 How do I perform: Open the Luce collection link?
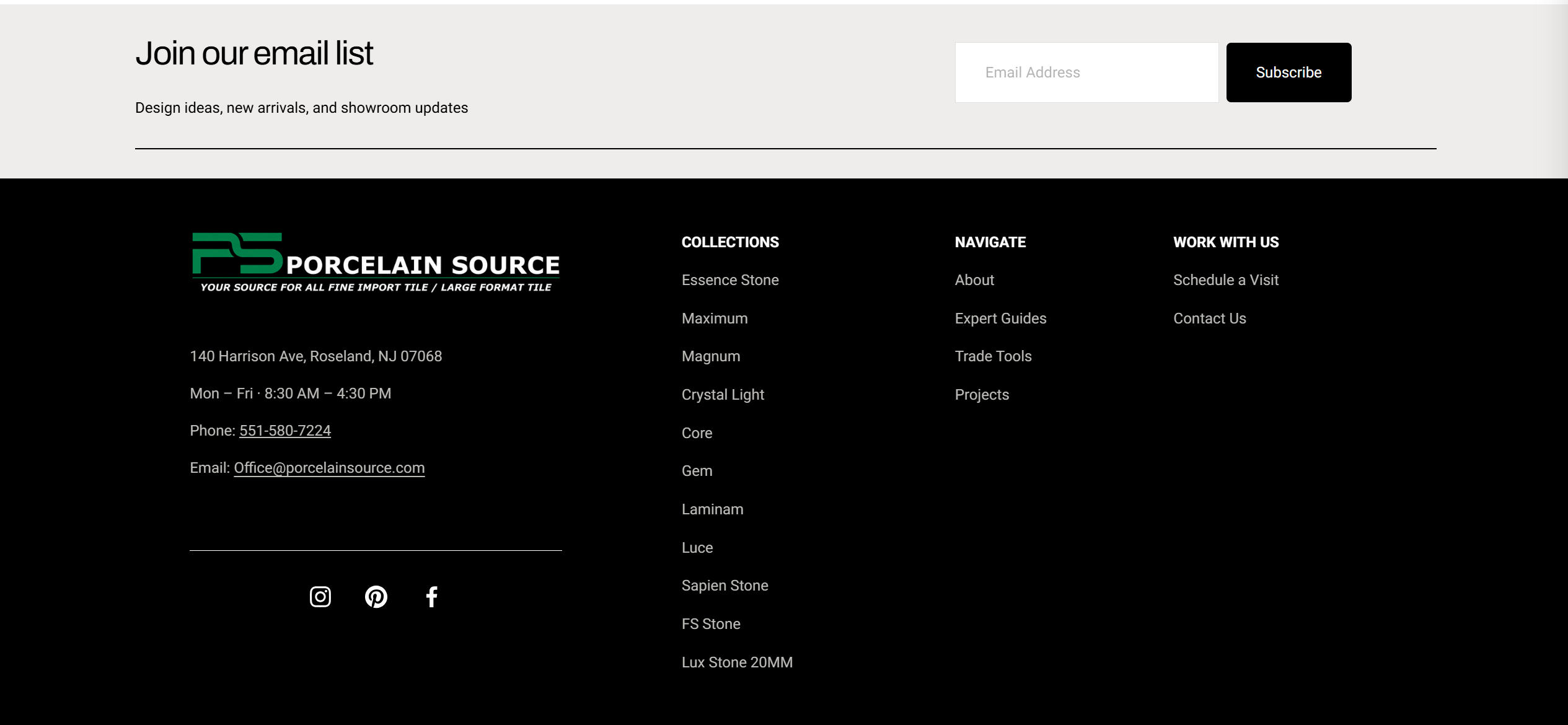[x=697, y=548]
